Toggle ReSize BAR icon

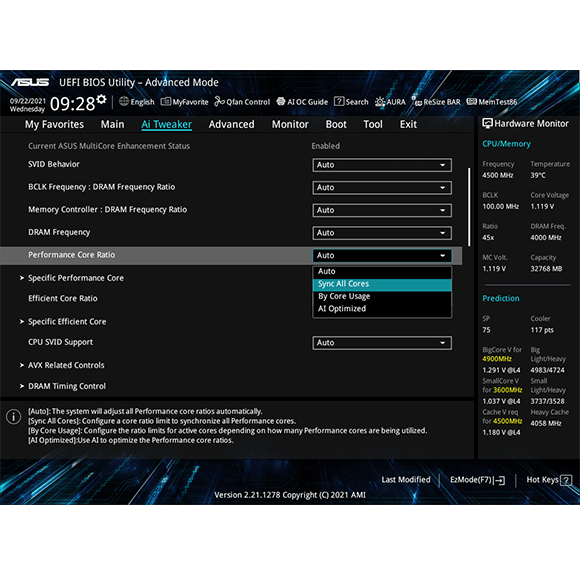pyautogui.click(x=417, y=102)
